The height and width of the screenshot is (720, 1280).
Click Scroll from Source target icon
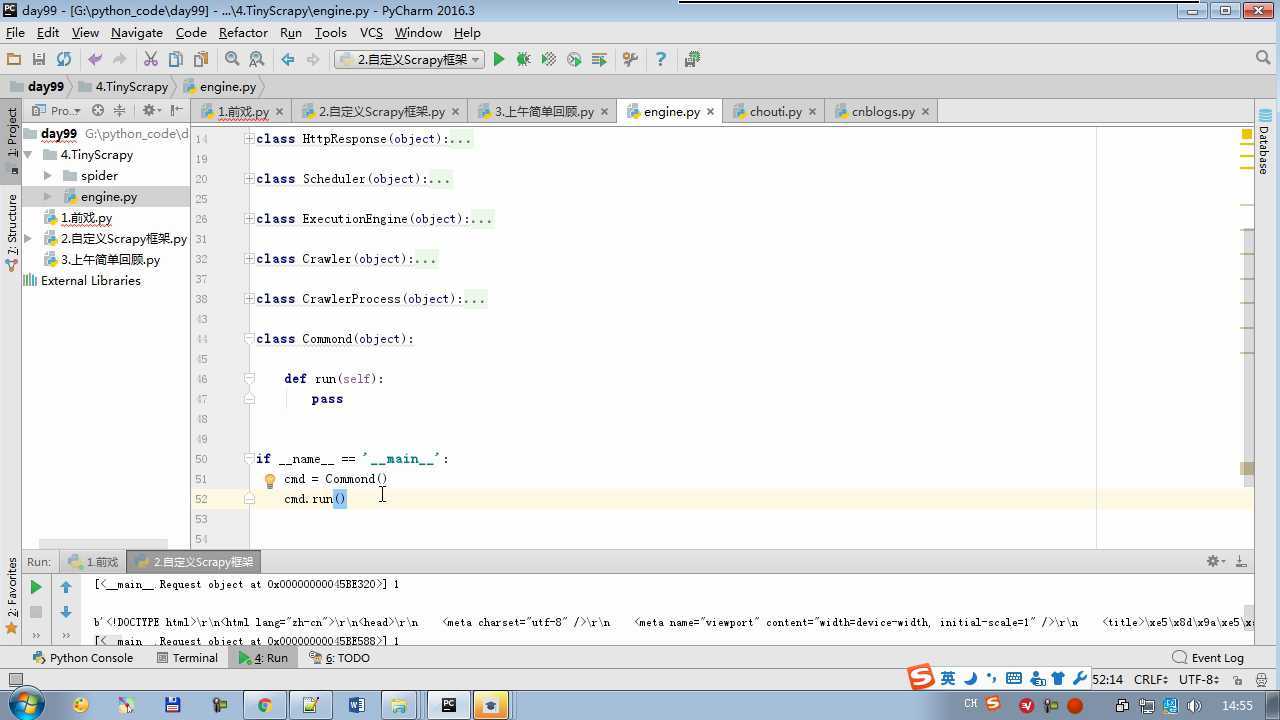click(x=98, y=111)
